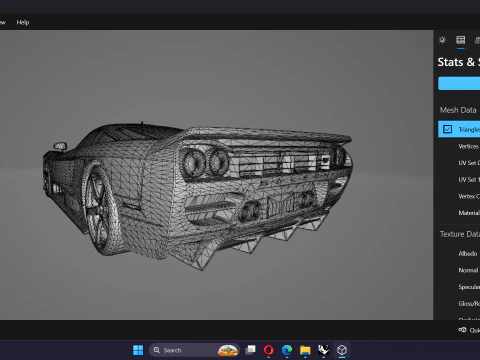Open the Environment & Lighting sun tab
Image resolution: width=480 pixels, height=360 pixels.
(442, 40)
